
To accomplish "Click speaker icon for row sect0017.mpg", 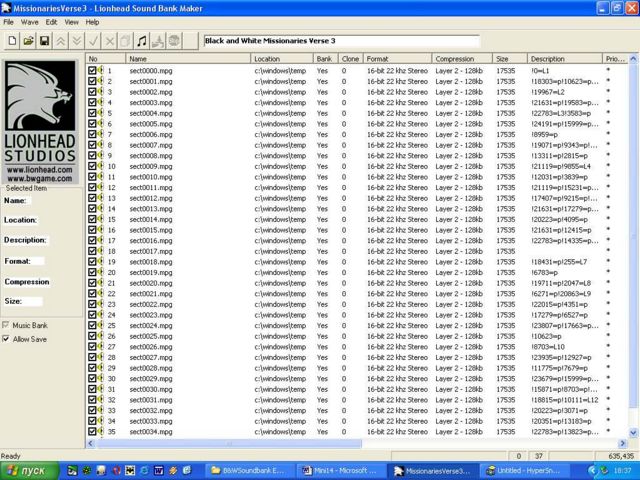I will point(101,251).
